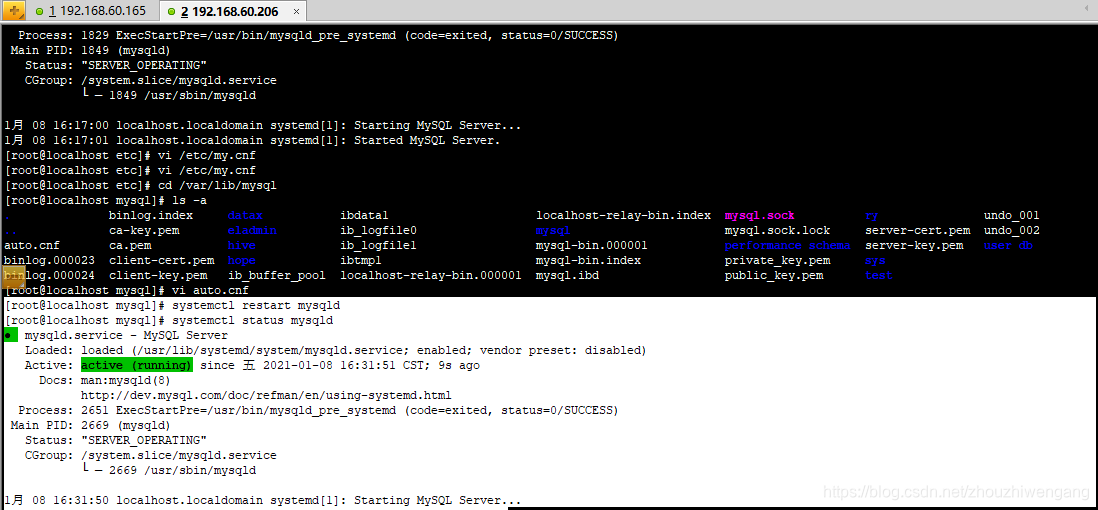
Task: Select the 'auto.cnf' file in listing
Action: [32, 245]
